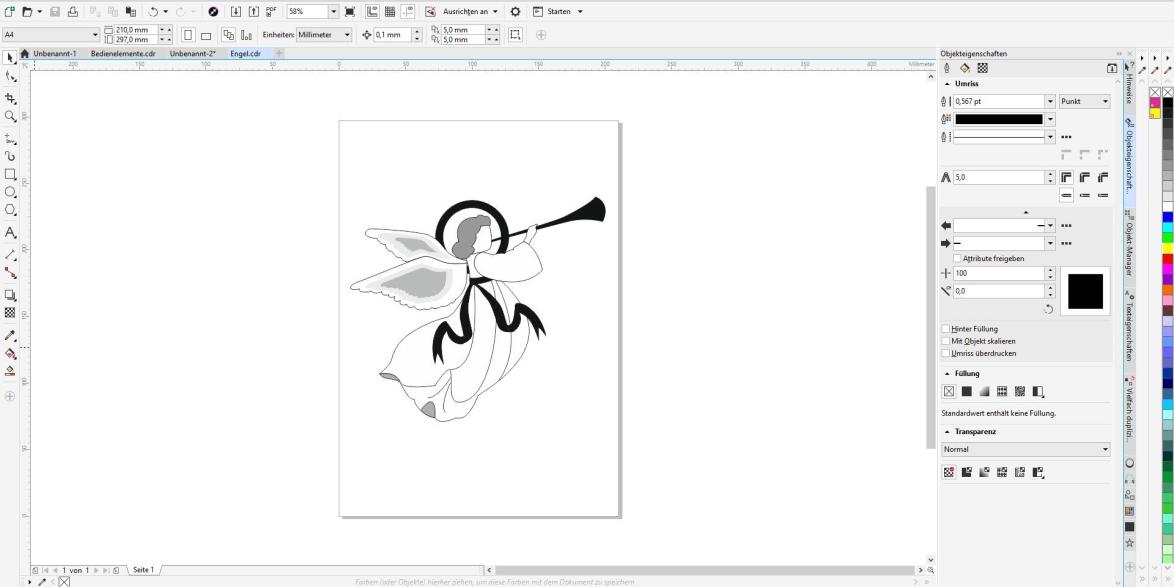Open the zoom level 58% dropdown

(333, 11)
